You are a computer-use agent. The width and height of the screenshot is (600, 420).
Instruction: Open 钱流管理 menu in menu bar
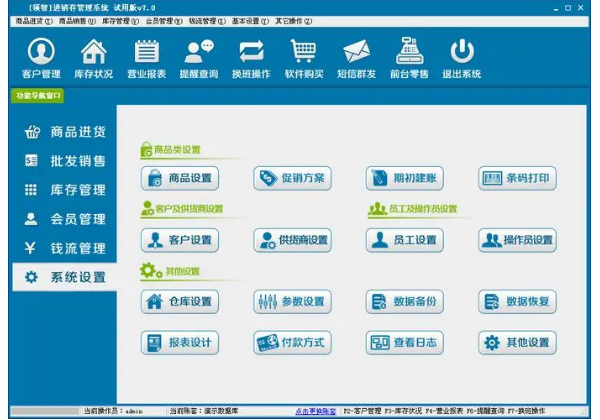(x=207, y=21)
